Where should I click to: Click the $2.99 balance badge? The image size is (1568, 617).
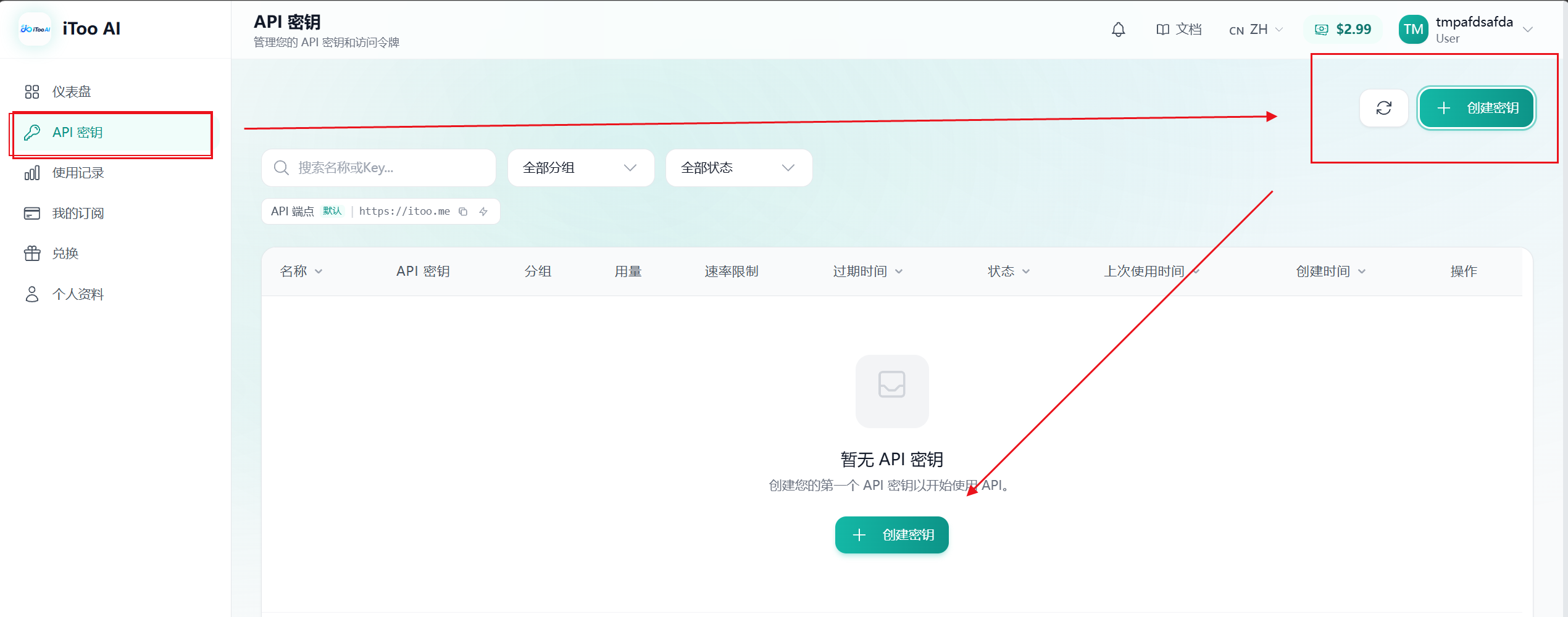coord(1343,30)
